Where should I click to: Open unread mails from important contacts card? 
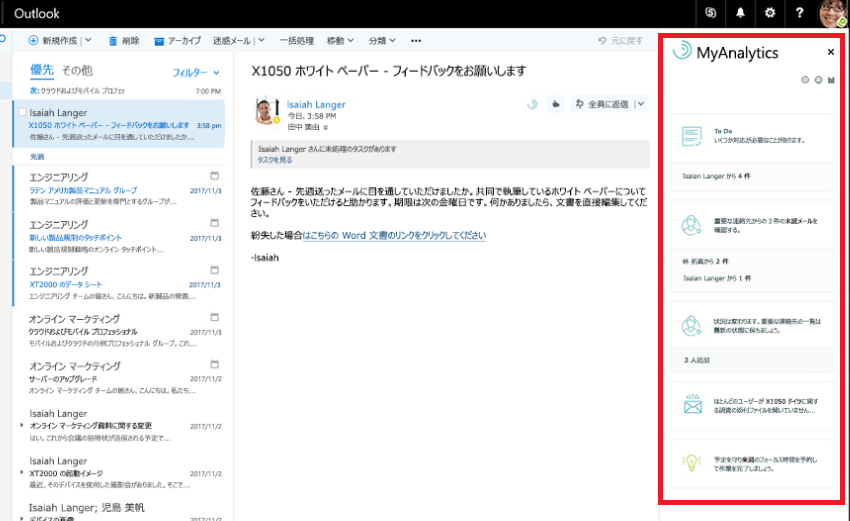[x=752, y=224]
